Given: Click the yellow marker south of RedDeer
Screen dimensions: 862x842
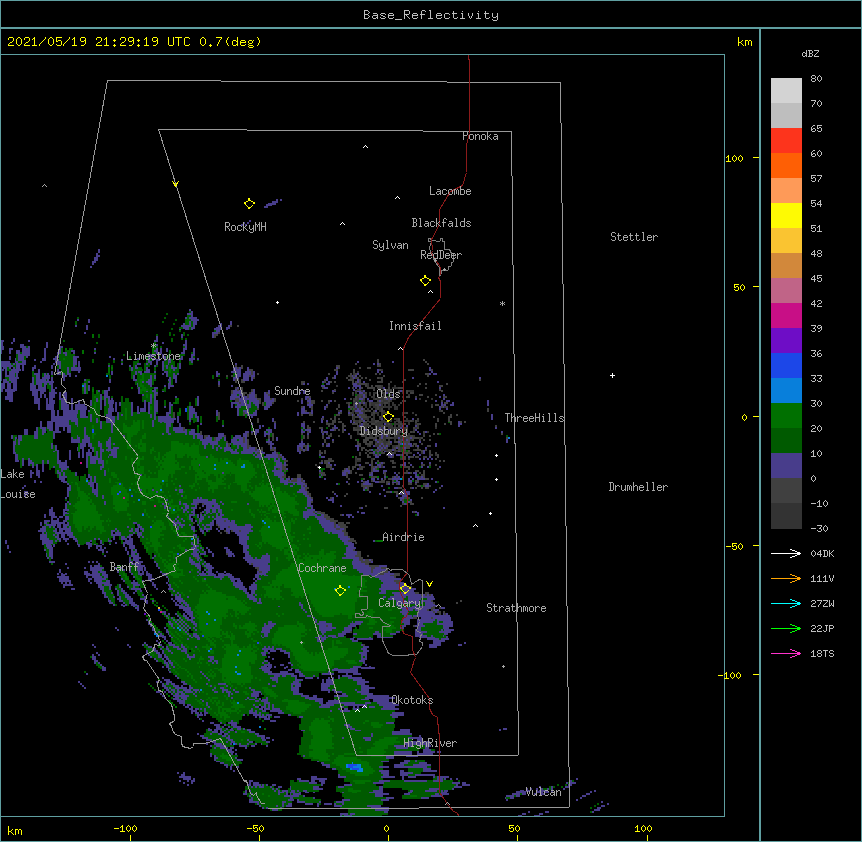Looking at the screenshot, I should [425, 281].
